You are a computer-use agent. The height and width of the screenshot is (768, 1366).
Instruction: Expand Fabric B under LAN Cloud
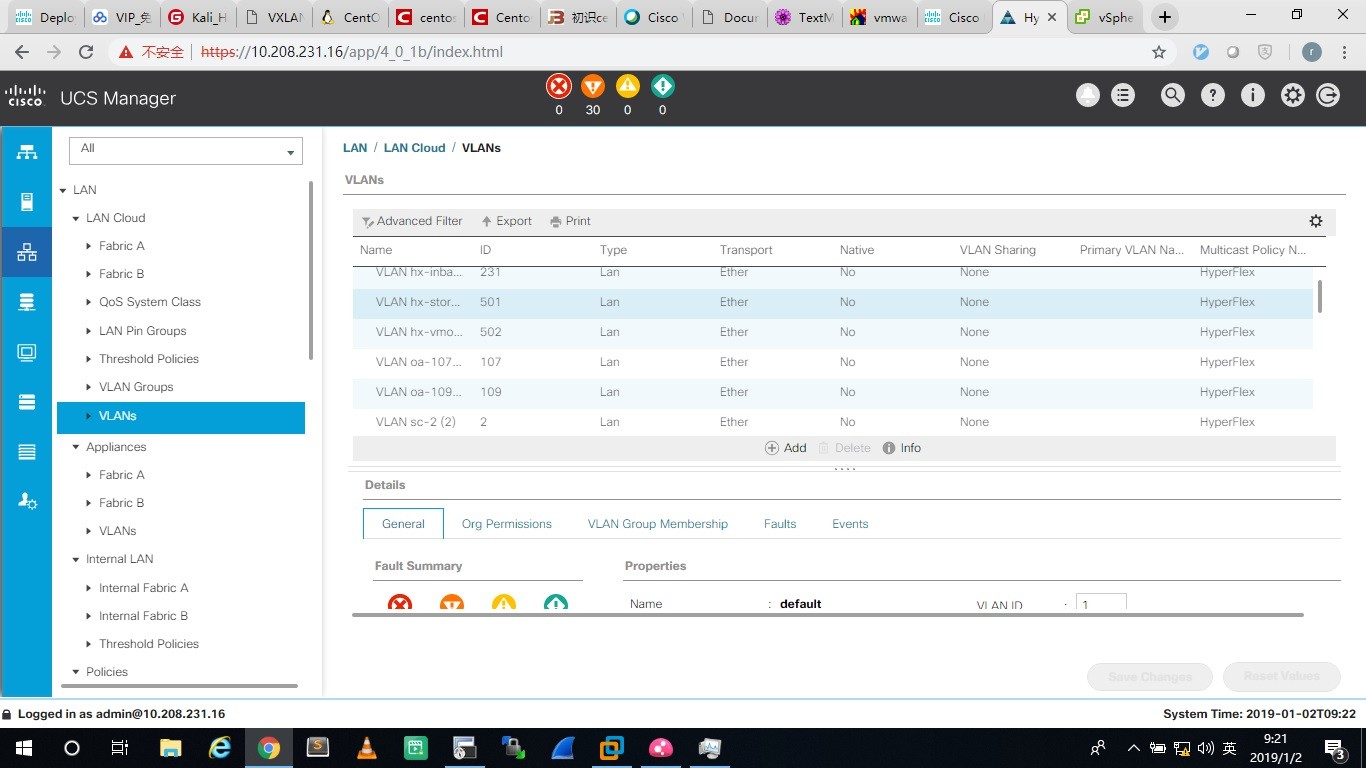tap(89, 274)
